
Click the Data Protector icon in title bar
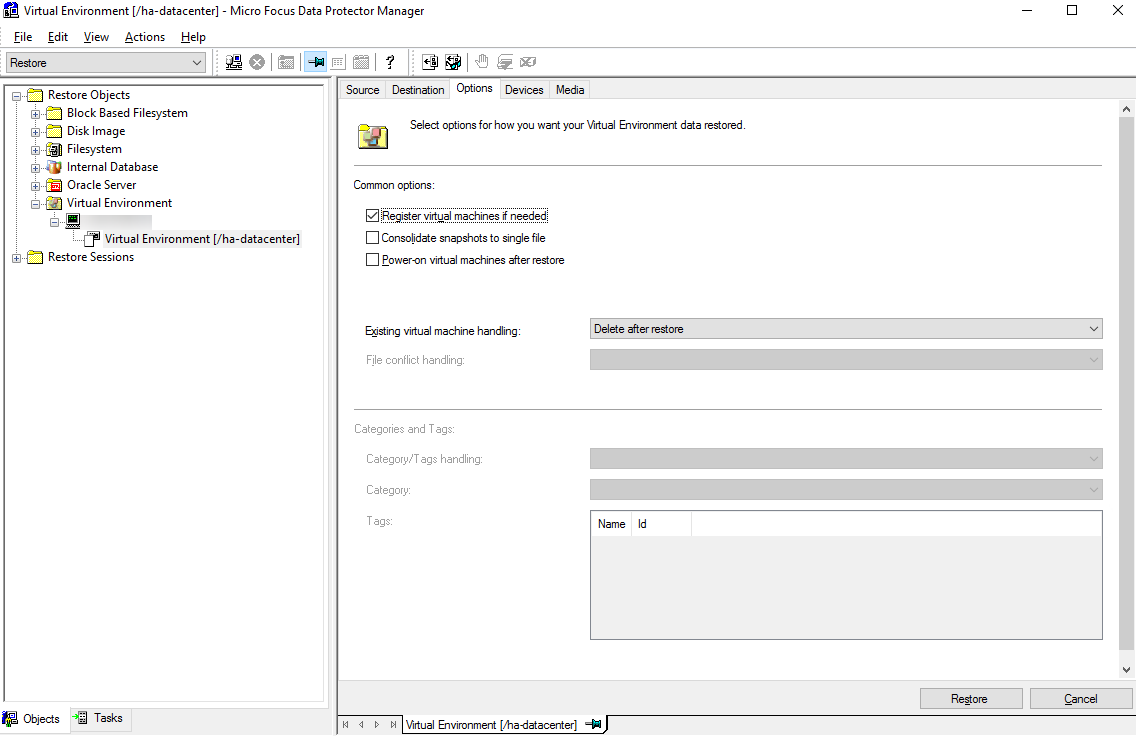point(11,11)
